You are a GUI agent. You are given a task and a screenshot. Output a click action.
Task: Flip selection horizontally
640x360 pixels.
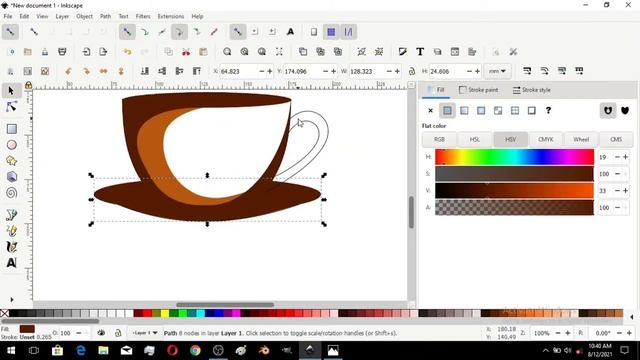(x=104, y=71)
